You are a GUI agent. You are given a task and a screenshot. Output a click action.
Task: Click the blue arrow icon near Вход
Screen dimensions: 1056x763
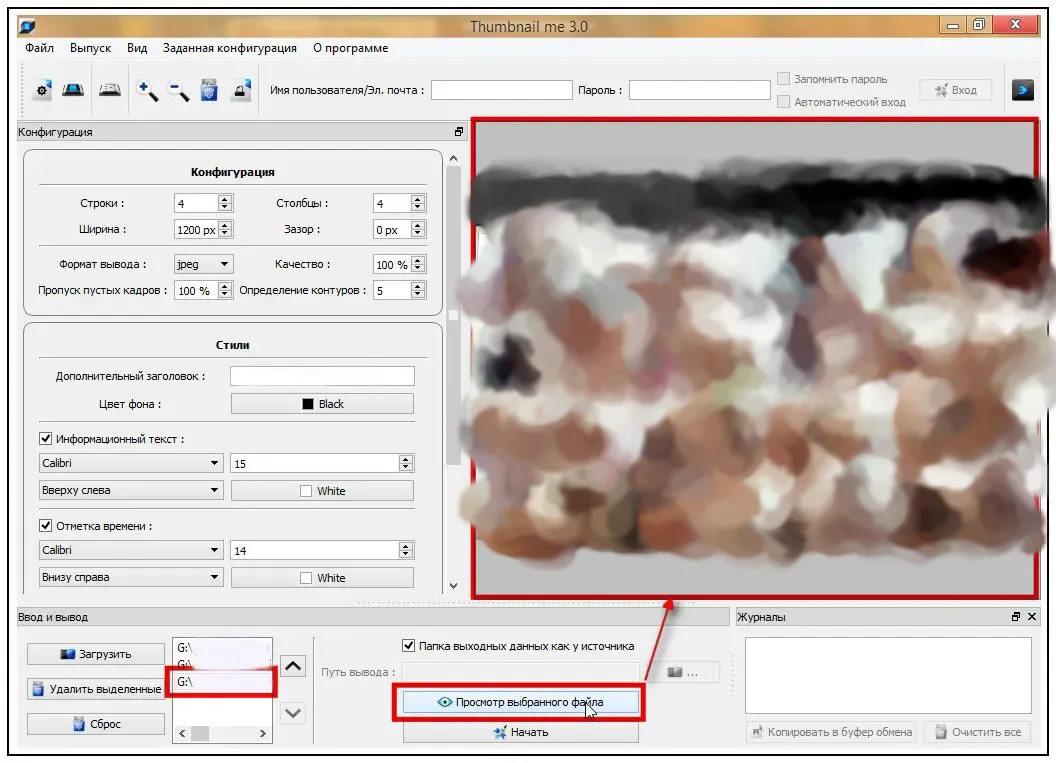[x=1022, y=90]
